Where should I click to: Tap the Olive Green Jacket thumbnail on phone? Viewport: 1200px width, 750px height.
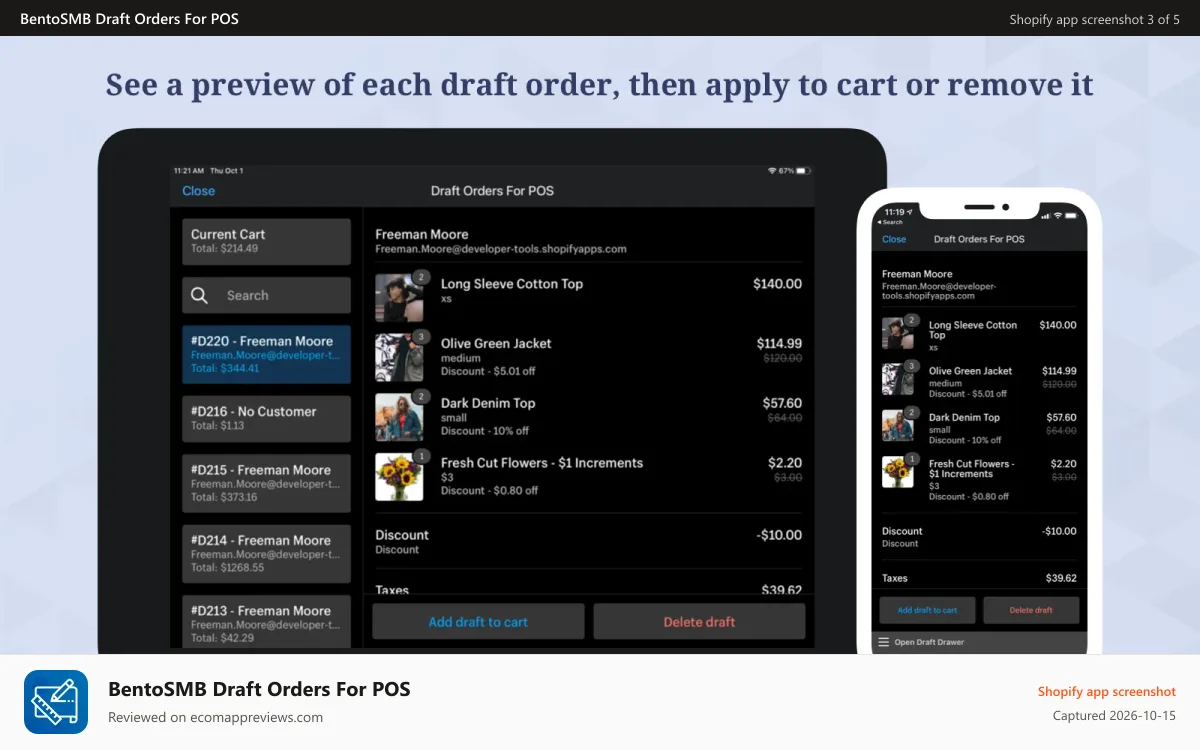(x=898, y=379)
